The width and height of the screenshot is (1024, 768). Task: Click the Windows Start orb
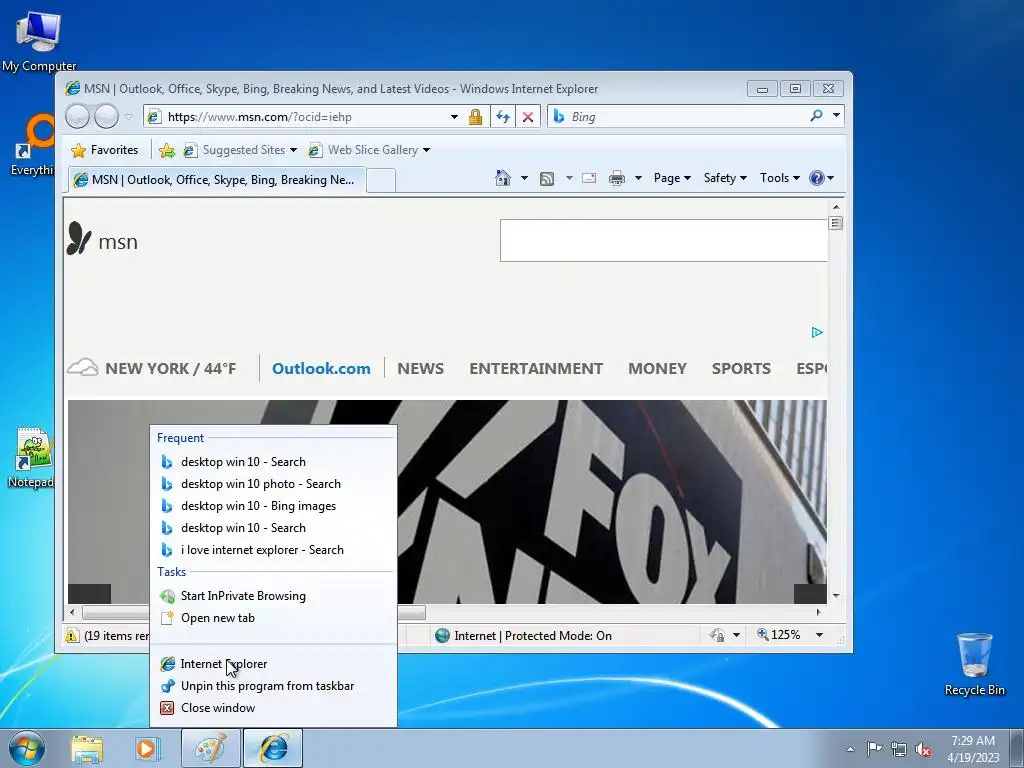click(x=26, y=748)
